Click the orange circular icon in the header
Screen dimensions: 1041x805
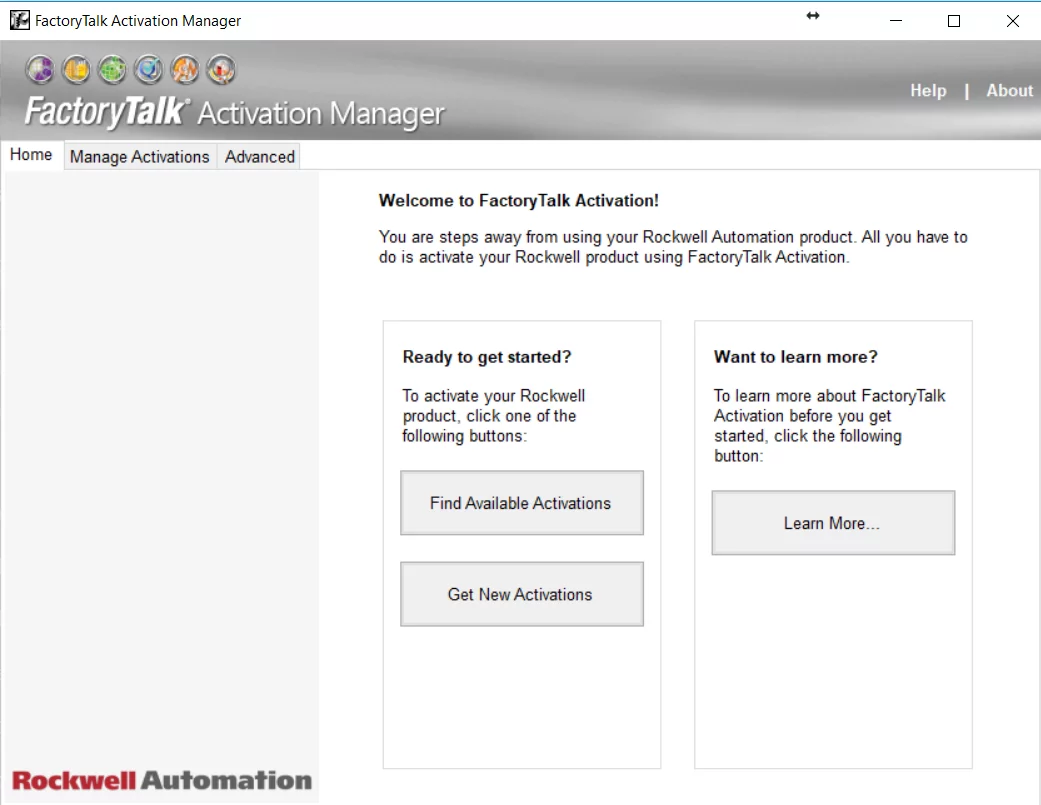(x=185, y=69)
